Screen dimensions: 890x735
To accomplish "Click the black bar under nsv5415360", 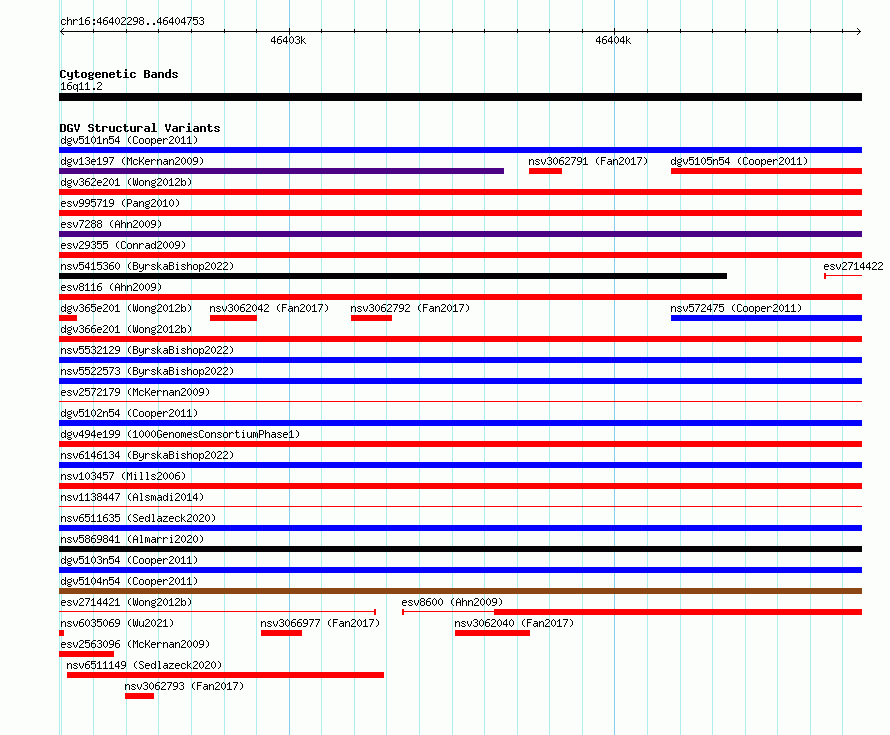I will [x=393, y=276].
